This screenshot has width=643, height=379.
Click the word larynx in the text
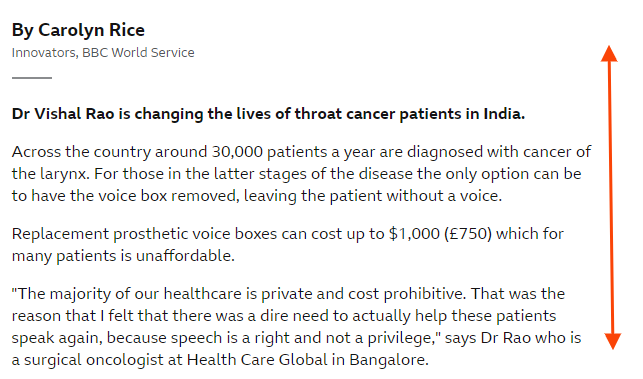click(x=64, y=174)
